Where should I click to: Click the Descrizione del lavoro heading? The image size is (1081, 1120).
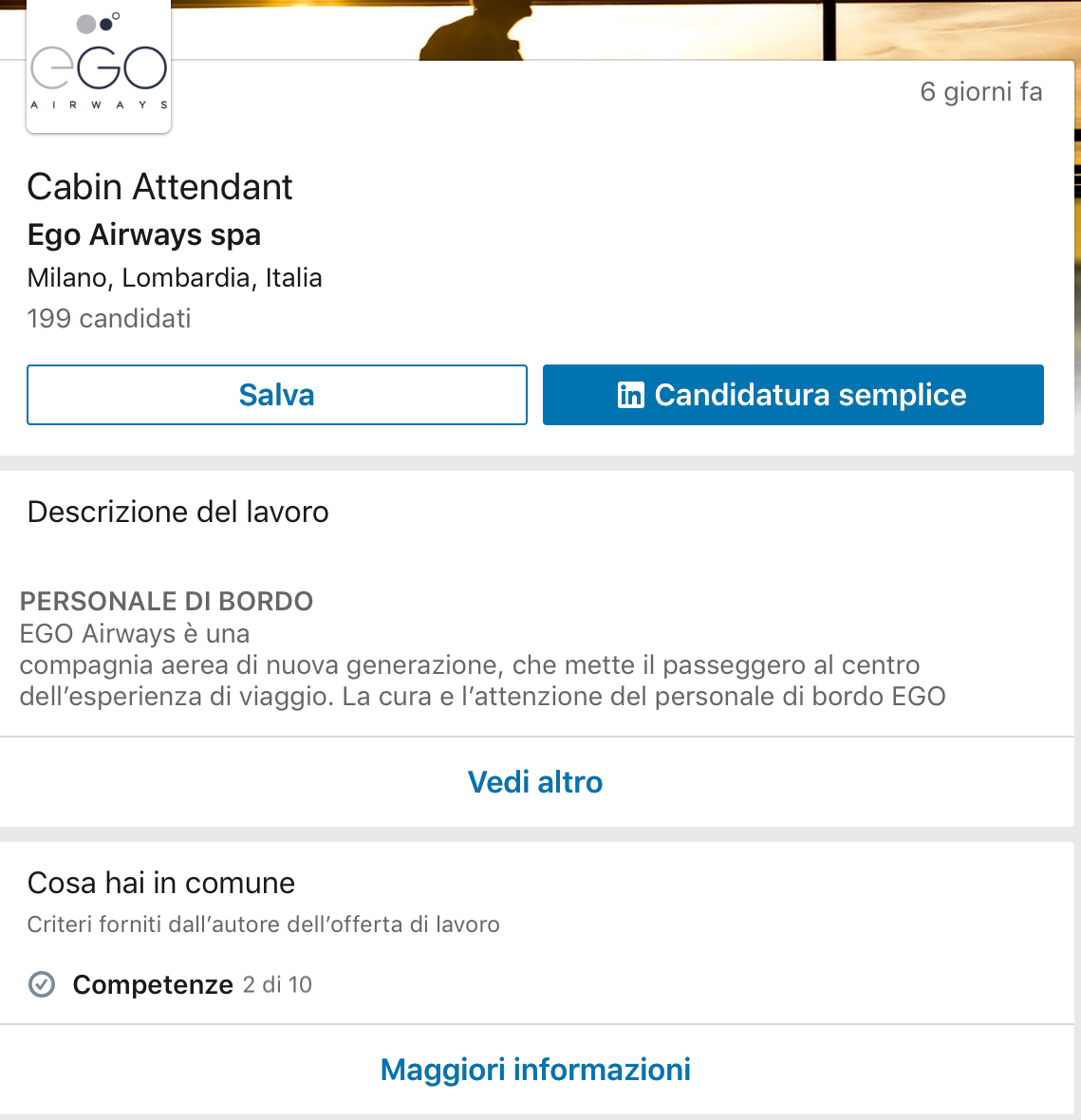[x=178, y=513]
